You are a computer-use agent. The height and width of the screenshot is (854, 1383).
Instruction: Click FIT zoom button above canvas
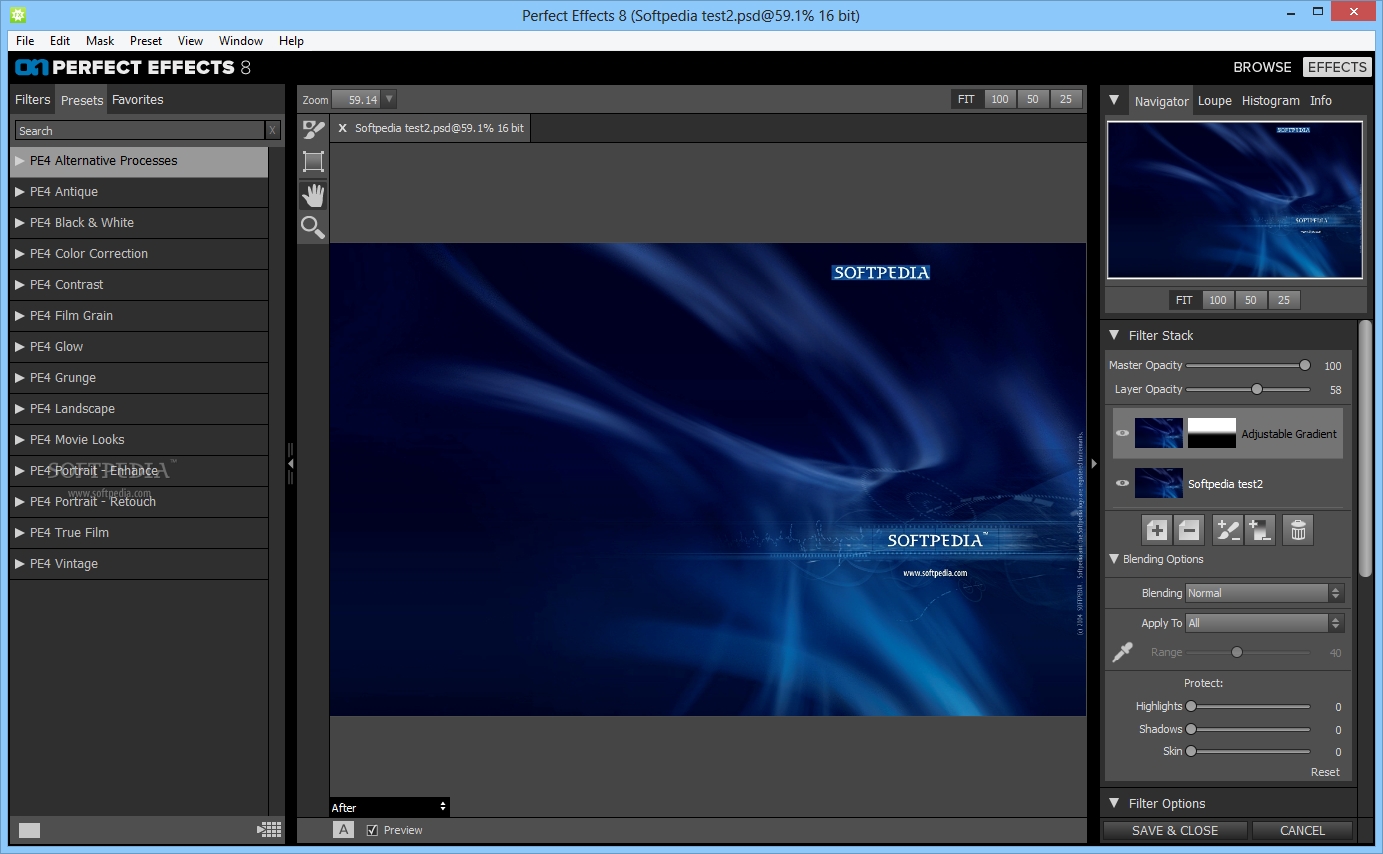click(x=966, y=99)
